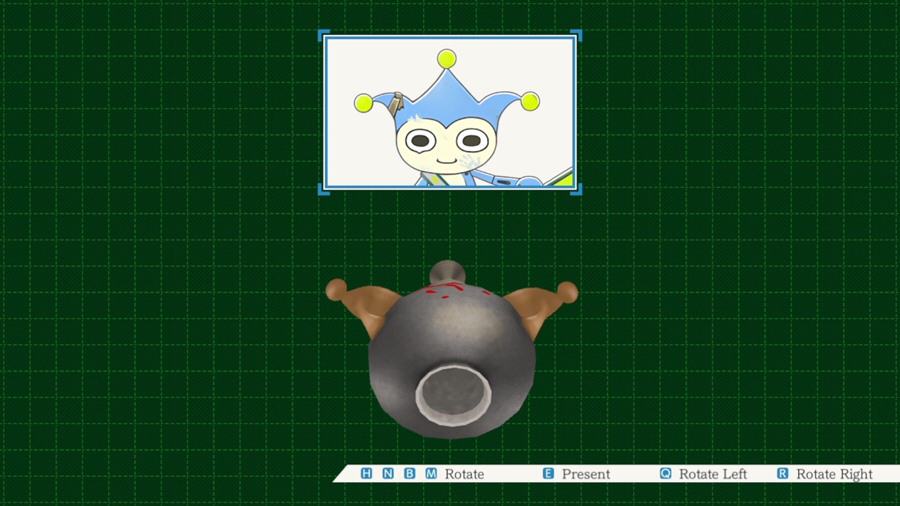This screenshot has height=506, width=900.
Task: Choose the Rotate Right option
Action: coord(834,474)
